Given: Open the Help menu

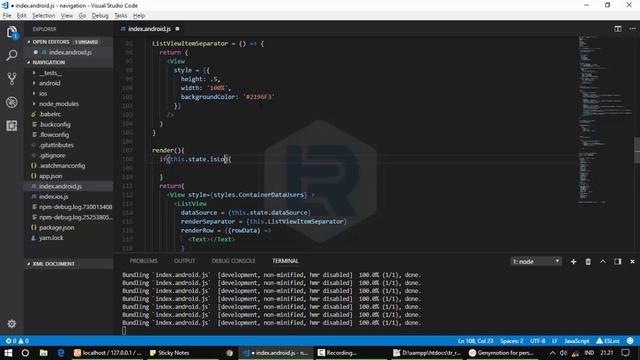Looking at the screenshot, I should coord(139,16).
